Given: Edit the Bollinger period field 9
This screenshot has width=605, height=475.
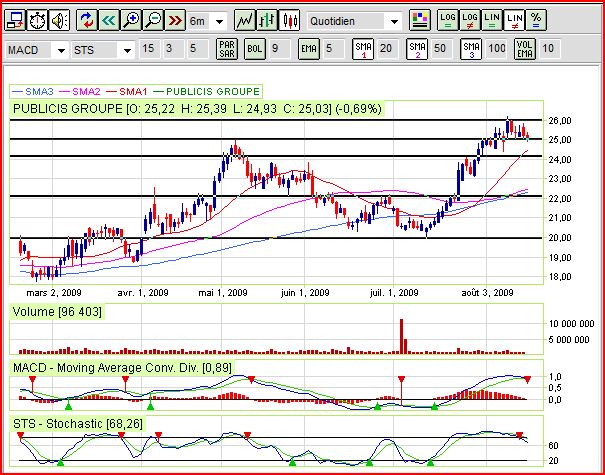Looking at the screenshot, I should (279, 49).
